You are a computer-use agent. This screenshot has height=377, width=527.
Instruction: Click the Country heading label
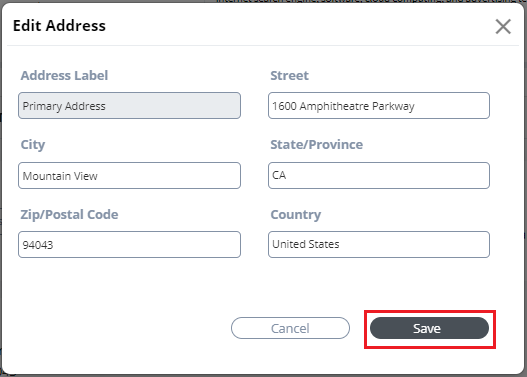pyautogui.click(x=296, y=215)
